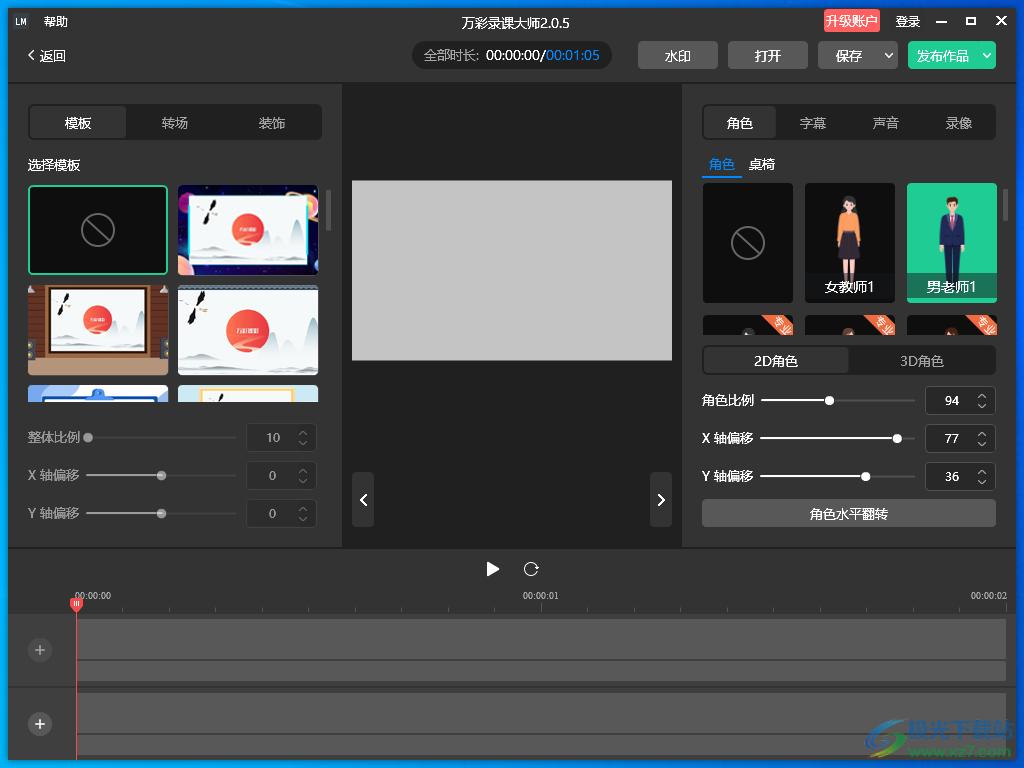This screenshot has height=768, width=1024.
Task: Select the blank no-template thumbnail
Action: coord(98,230)
